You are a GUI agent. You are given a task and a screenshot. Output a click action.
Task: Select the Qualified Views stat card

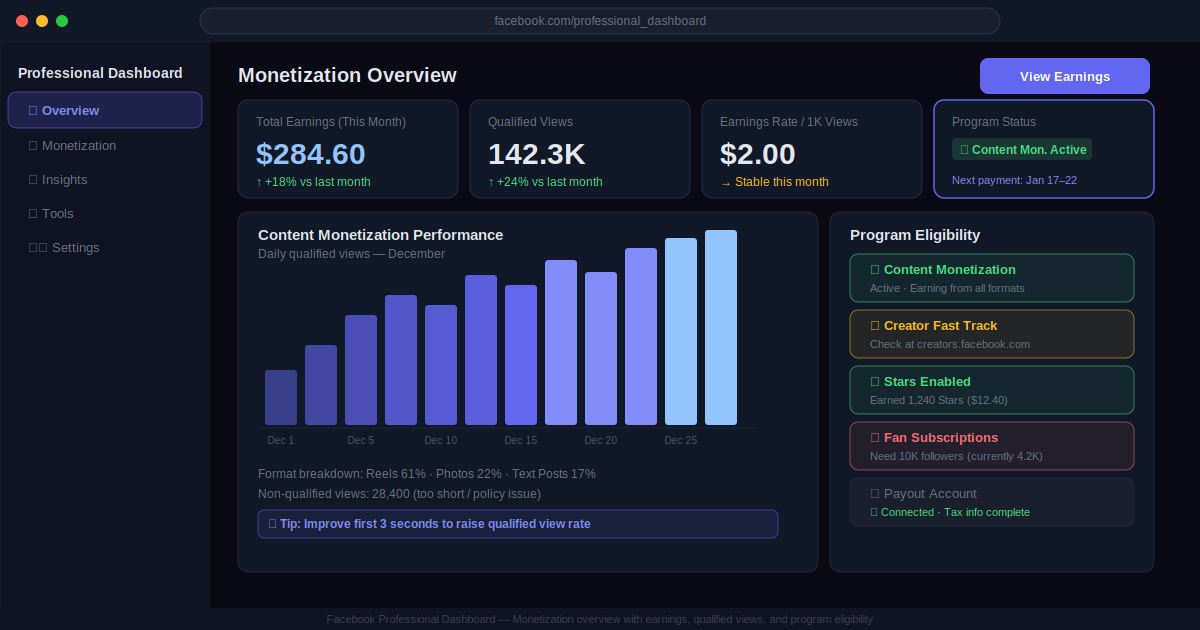pos(580,149)
